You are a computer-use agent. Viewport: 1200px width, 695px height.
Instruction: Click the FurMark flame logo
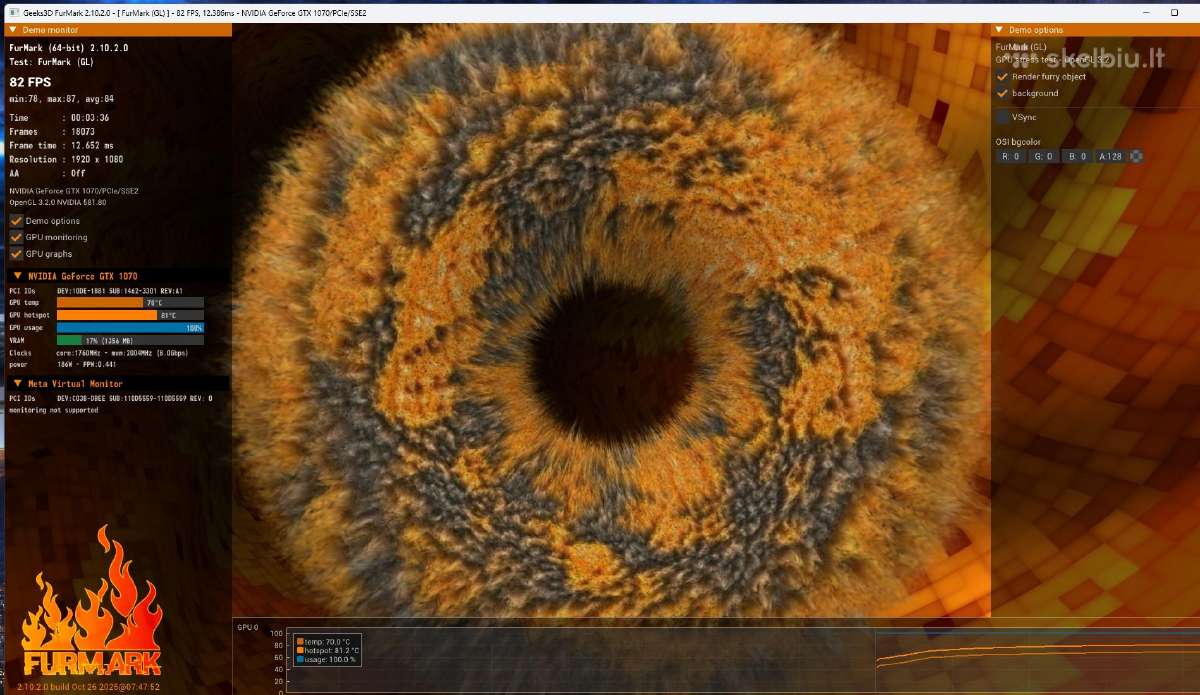92,601
